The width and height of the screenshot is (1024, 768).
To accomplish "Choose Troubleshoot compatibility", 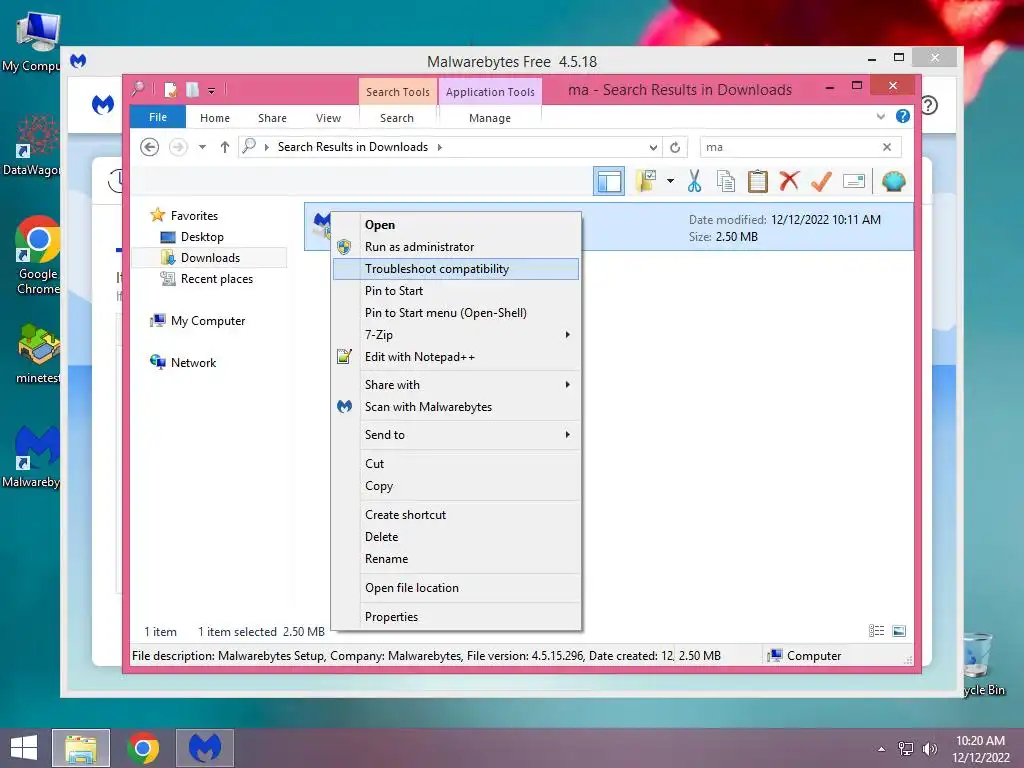I will pos(456,269).
